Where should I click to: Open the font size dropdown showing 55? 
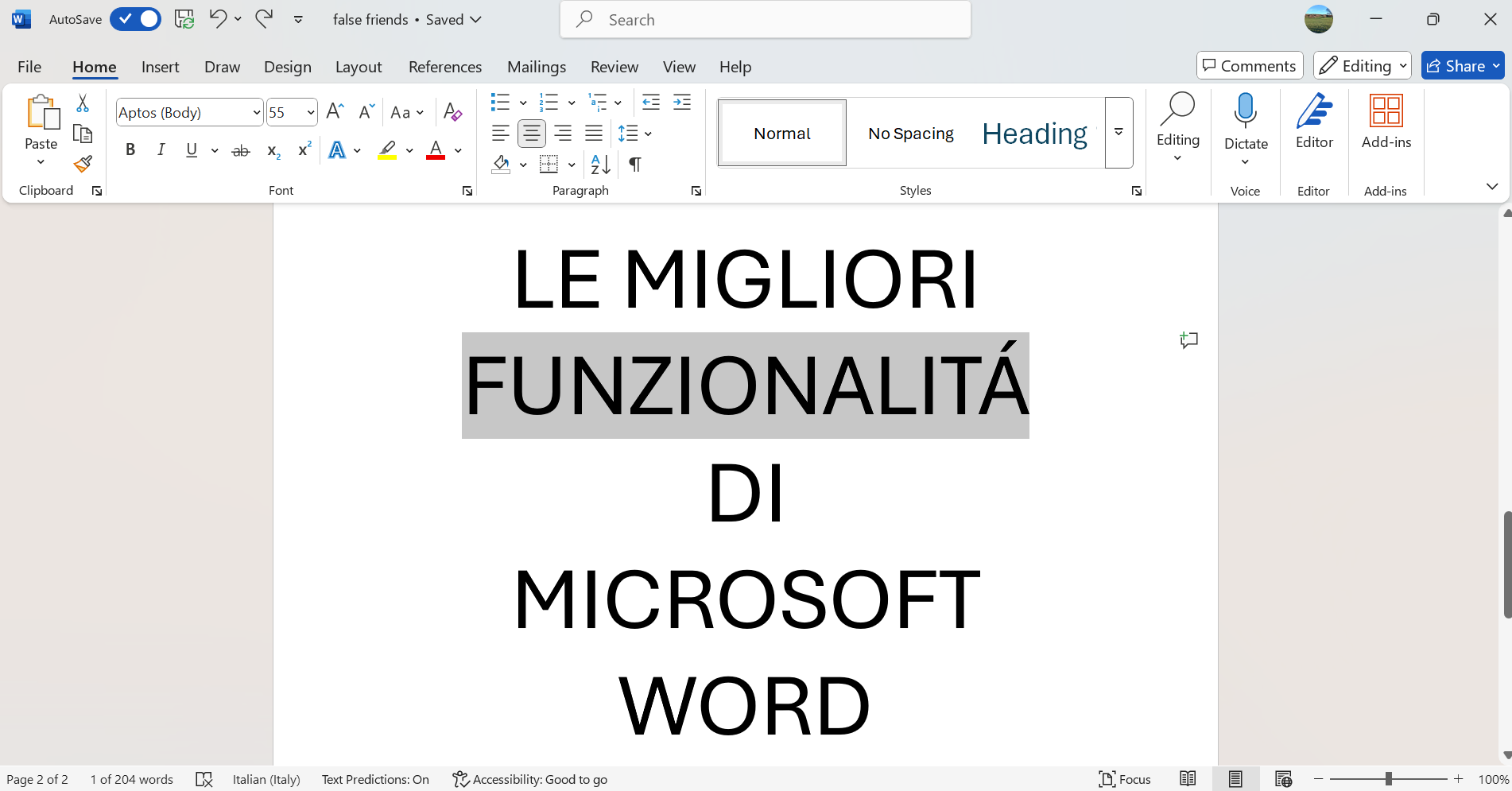[x=310, y=112]
